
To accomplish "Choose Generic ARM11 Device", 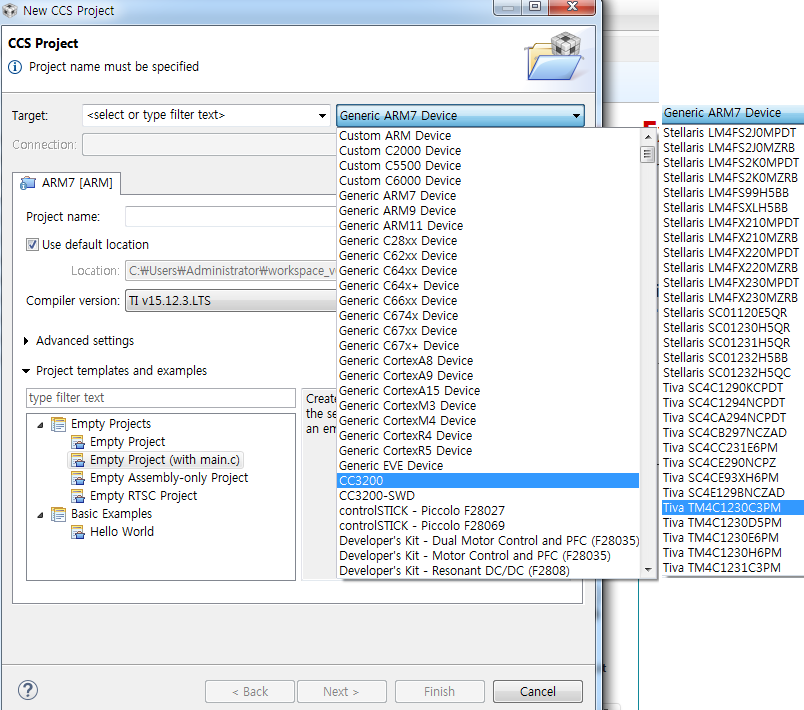I will pos(401,226).
